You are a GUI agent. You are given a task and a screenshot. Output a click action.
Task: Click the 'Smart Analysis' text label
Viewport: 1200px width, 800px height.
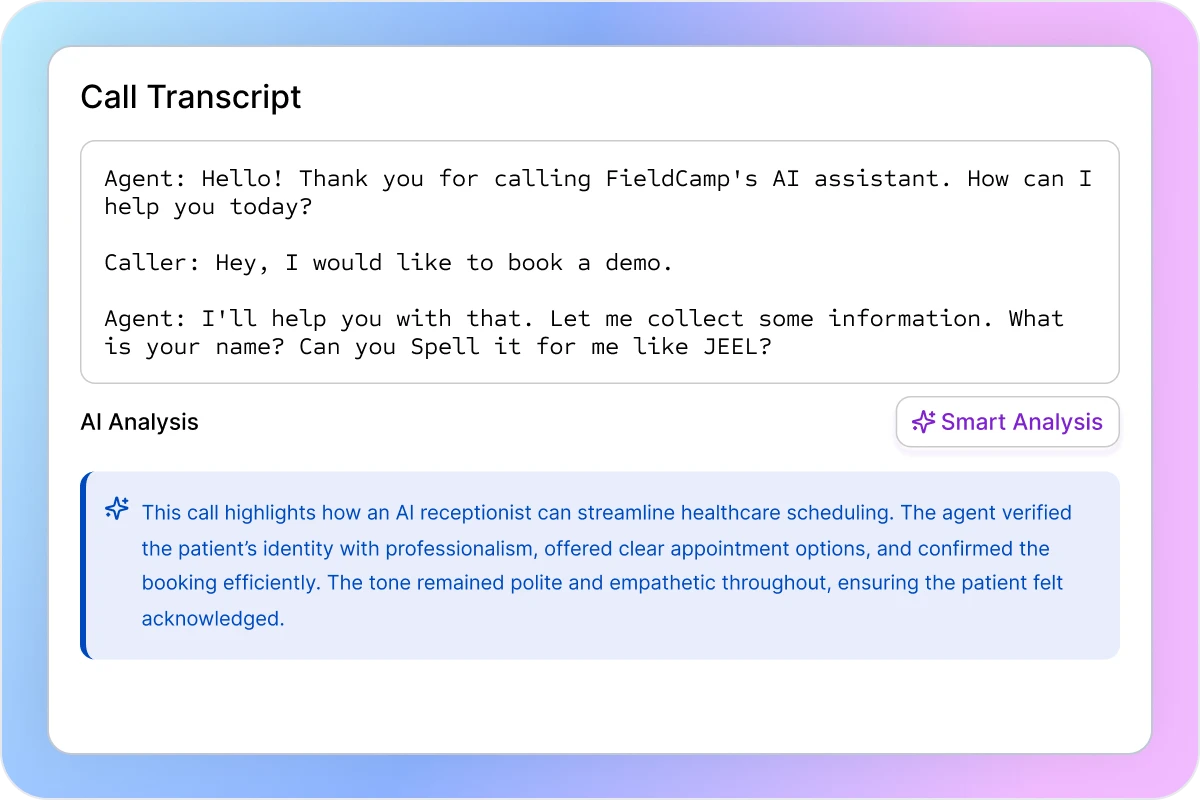pos(1021,422)
